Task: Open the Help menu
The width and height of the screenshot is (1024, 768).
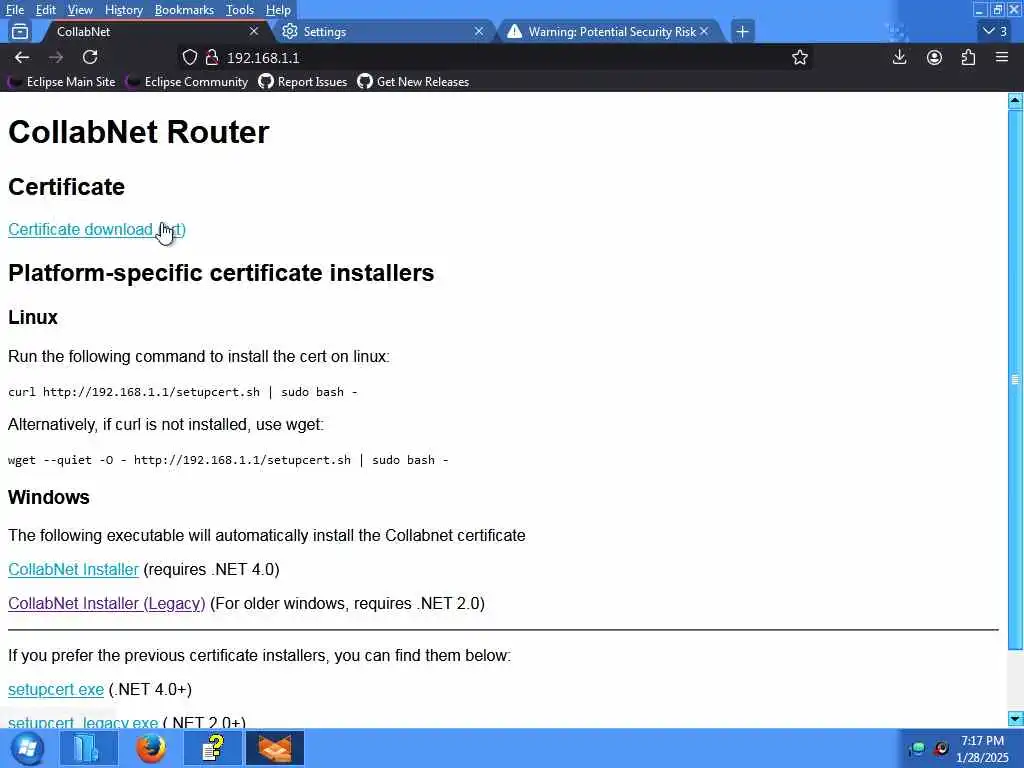Action: [278, 10]
